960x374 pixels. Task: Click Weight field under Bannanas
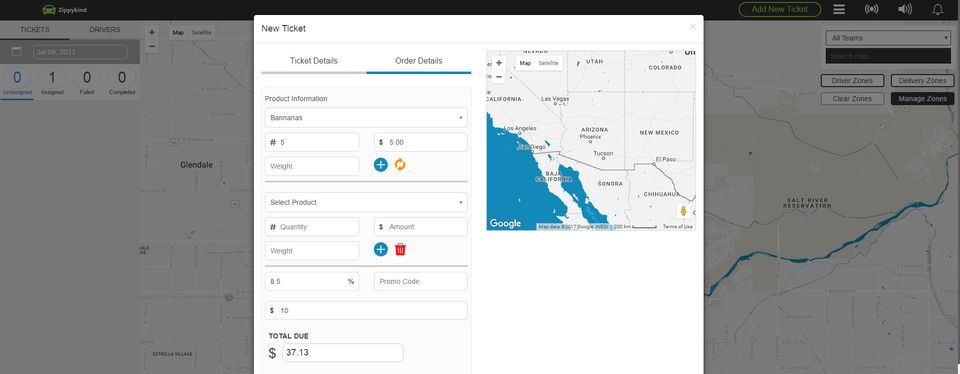point(312,166)
